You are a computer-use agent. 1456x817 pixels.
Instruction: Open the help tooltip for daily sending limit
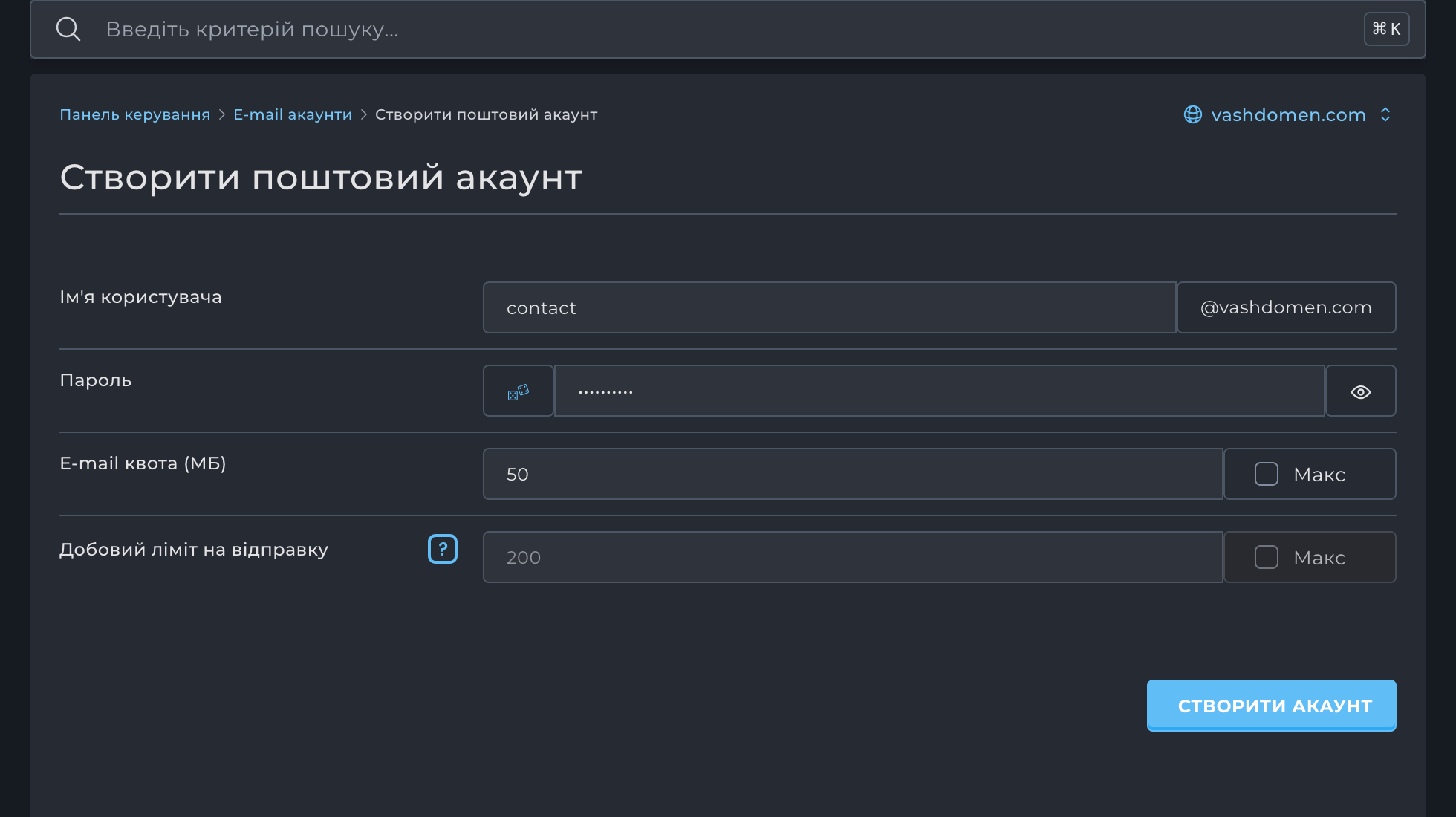tap(442, 549)
